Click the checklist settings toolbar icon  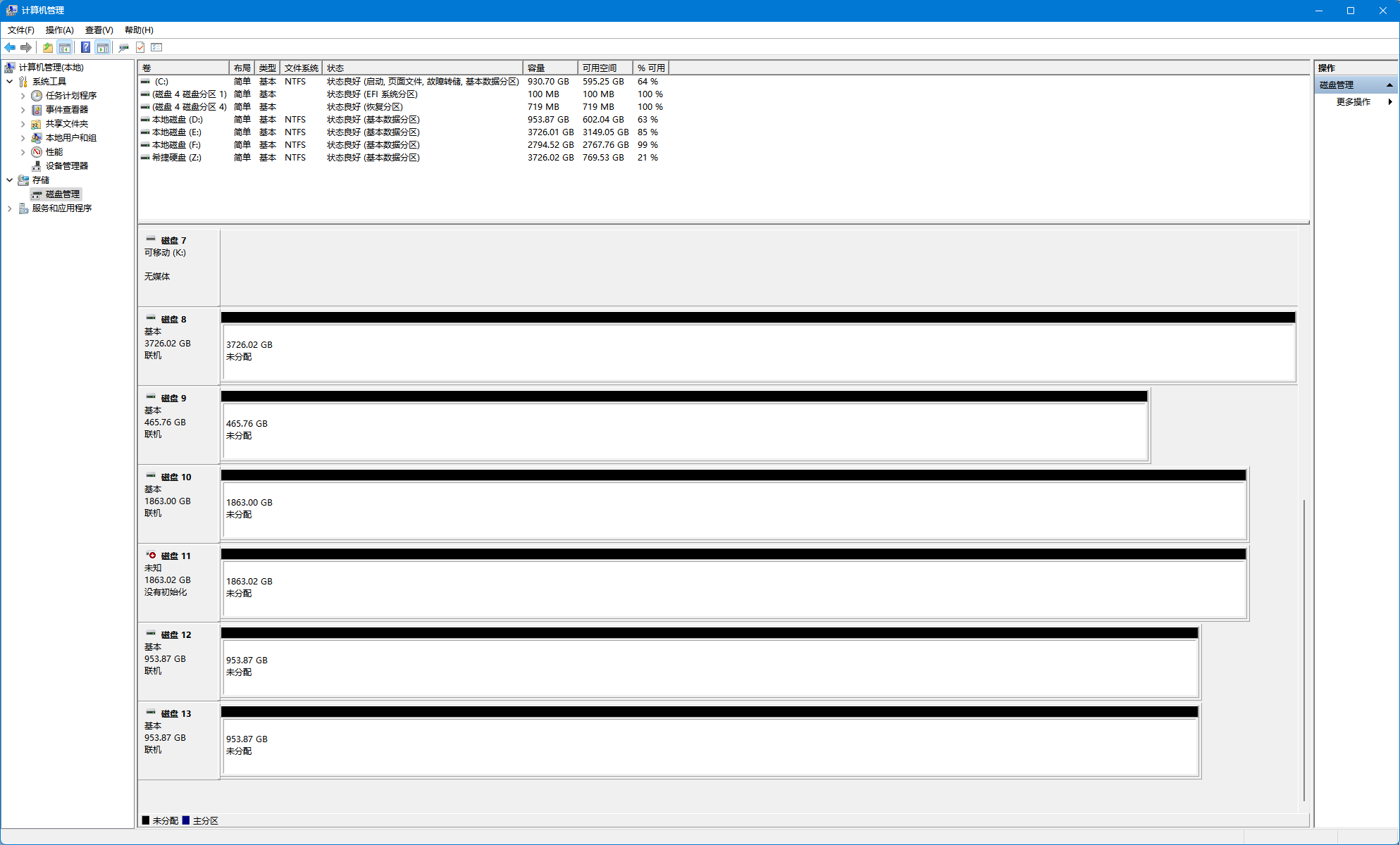[156, 47]
